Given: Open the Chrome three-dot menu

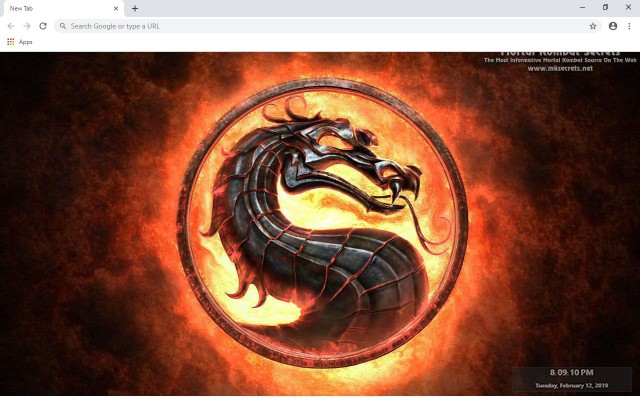Looking at the screenshot, I should (x=629, y=26).
